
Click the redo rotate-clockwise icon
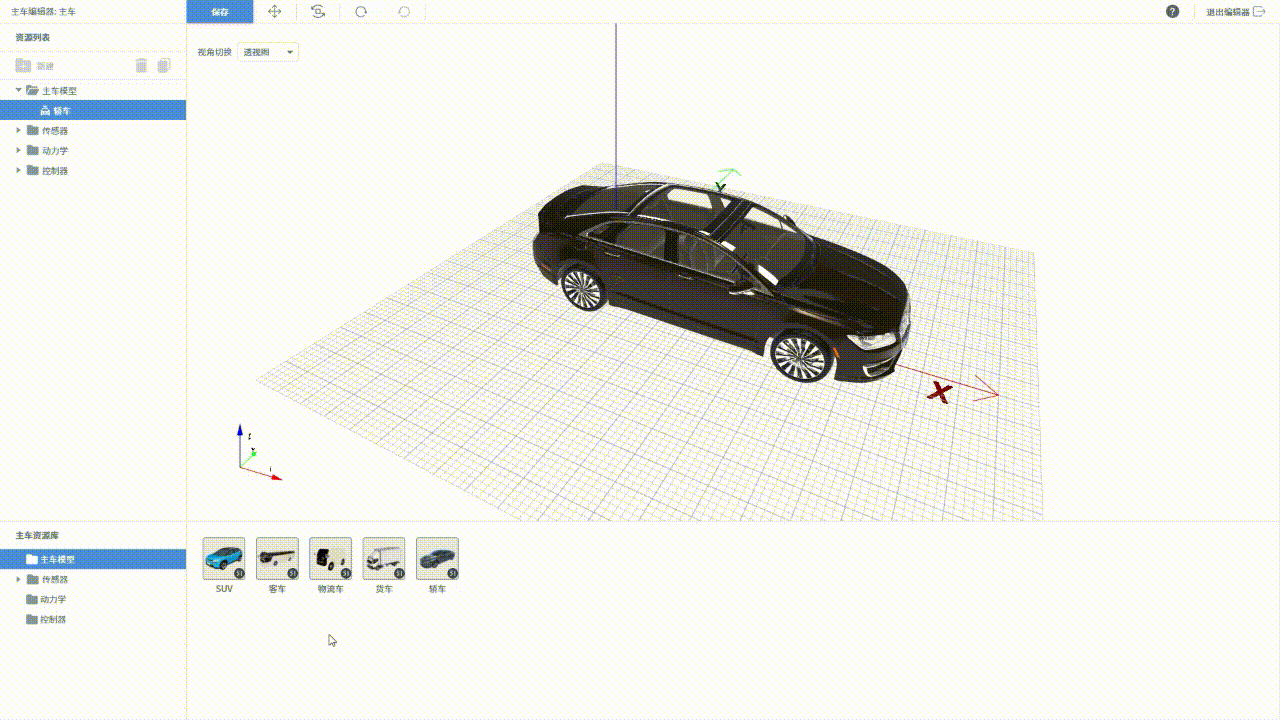click(x=361, y=12)
